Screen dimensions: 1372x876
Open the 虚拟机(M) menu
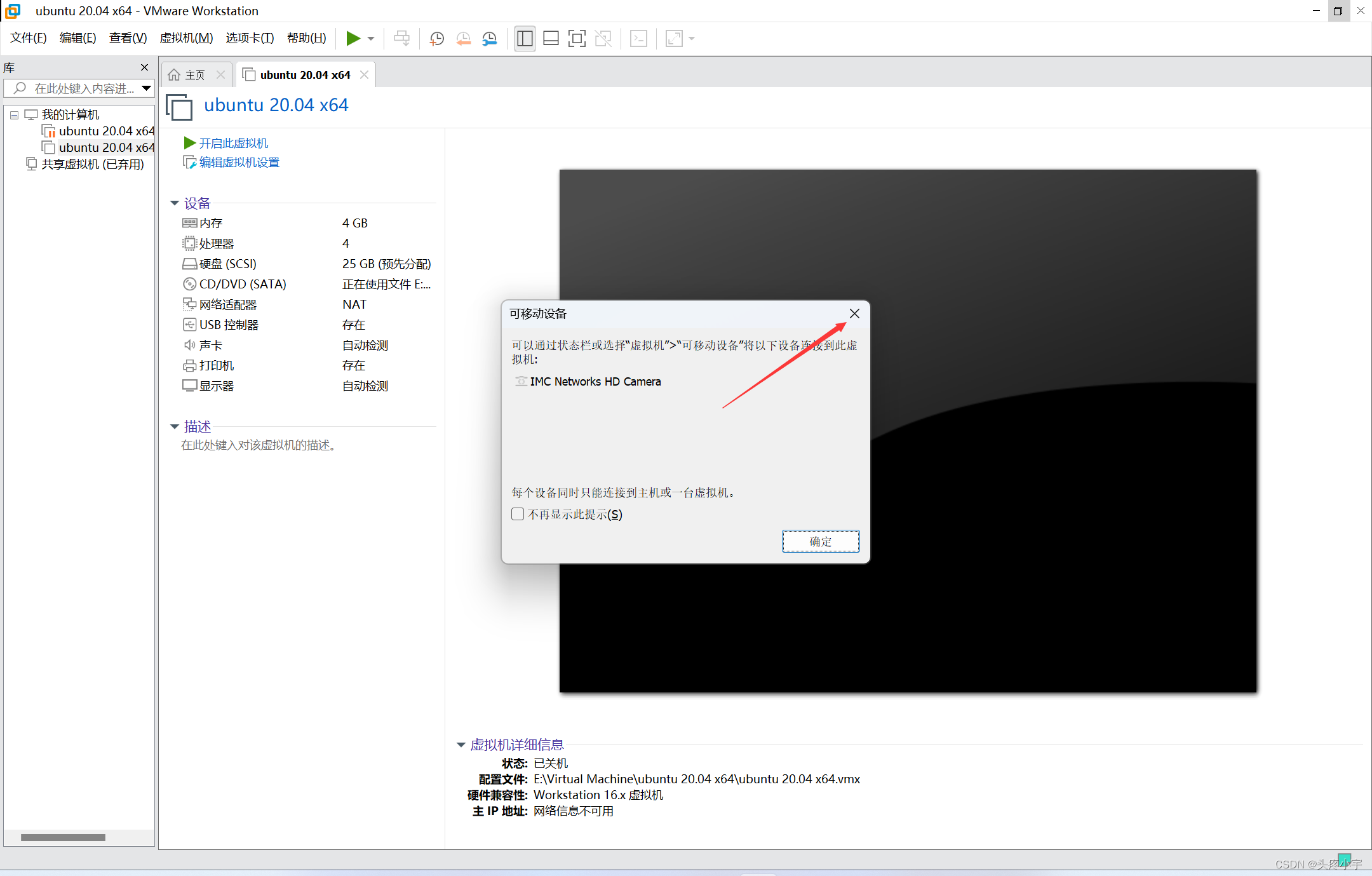[x=186, y=38]
